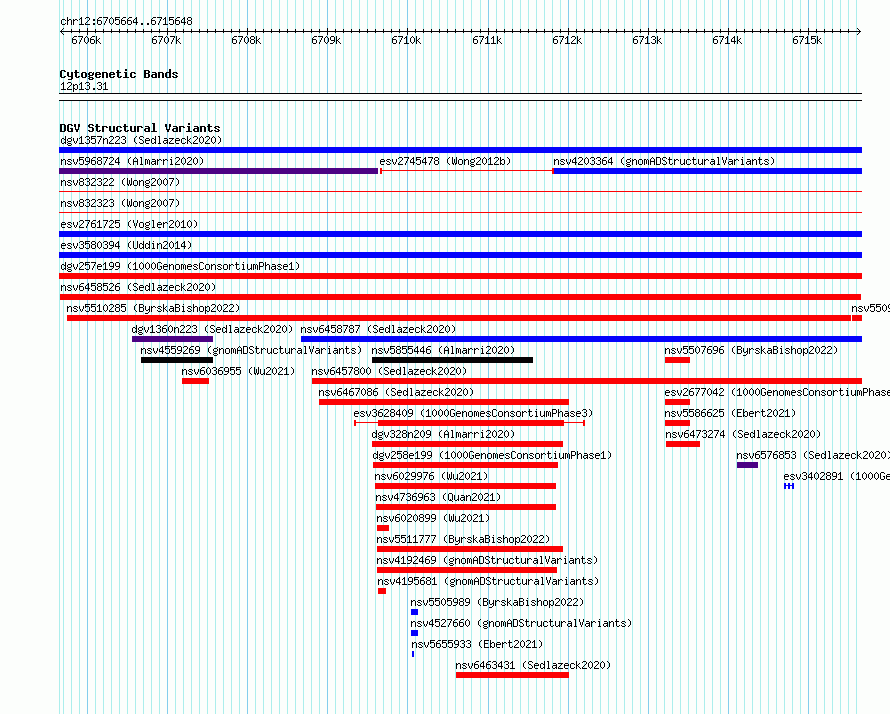Click nsv6029976 (Wu2021) label
890x714 pixels.
431,476
